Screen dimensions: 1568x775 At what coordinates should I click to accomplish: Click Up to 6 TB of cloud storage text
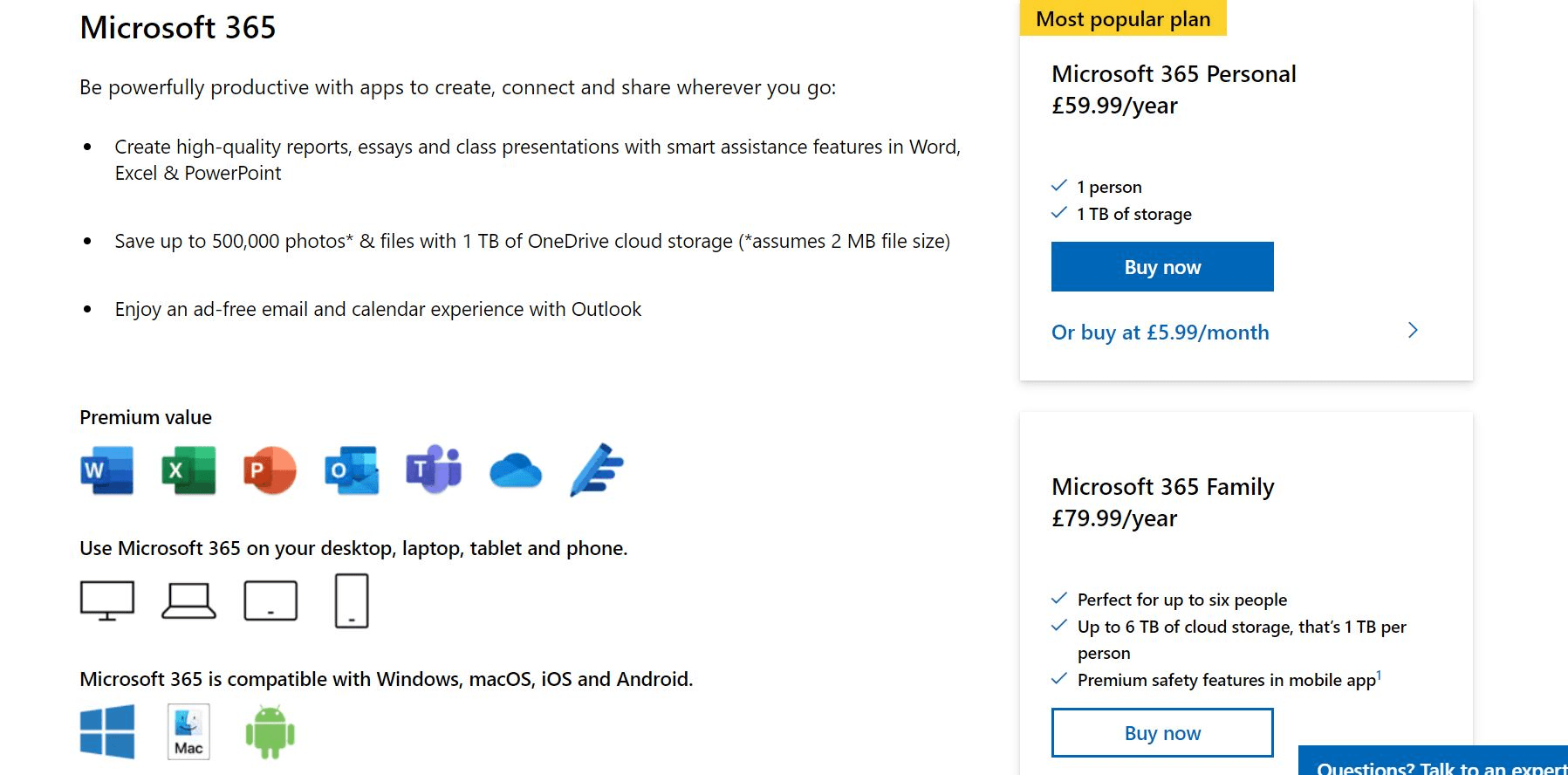(1242, 640)
